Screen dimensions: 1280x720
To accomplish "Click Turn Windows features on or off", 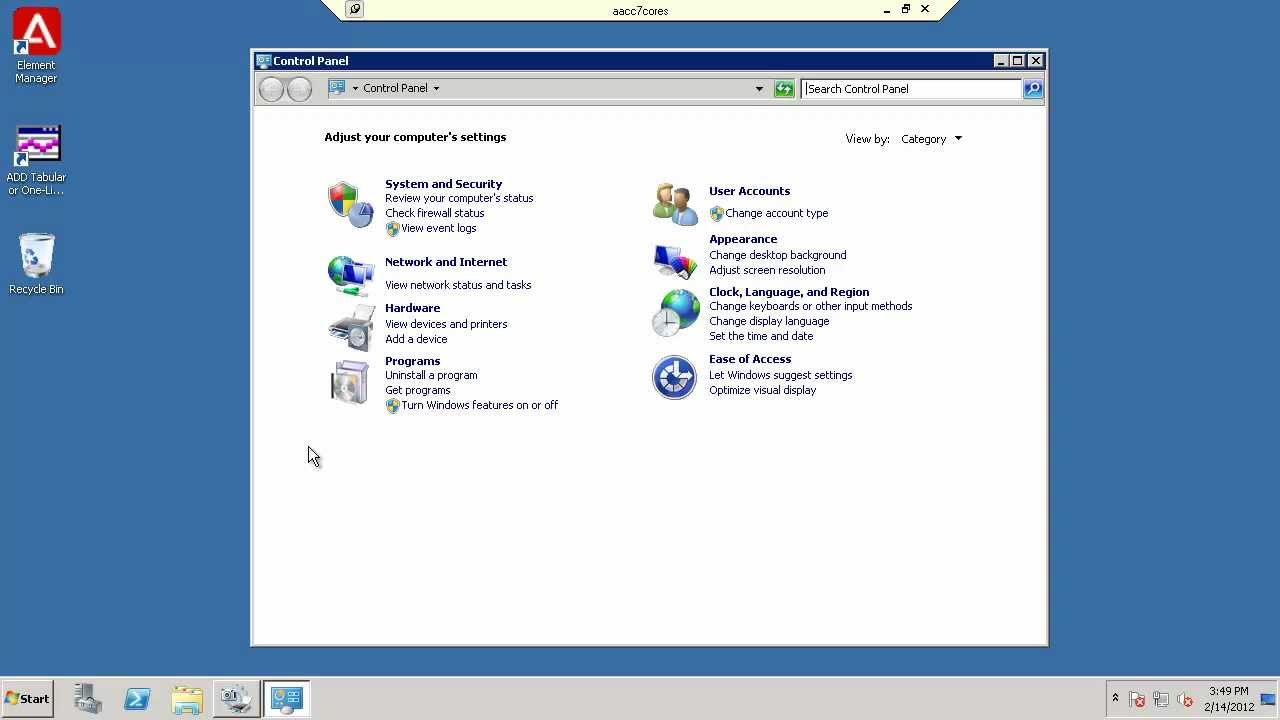I will click(479, 405).
